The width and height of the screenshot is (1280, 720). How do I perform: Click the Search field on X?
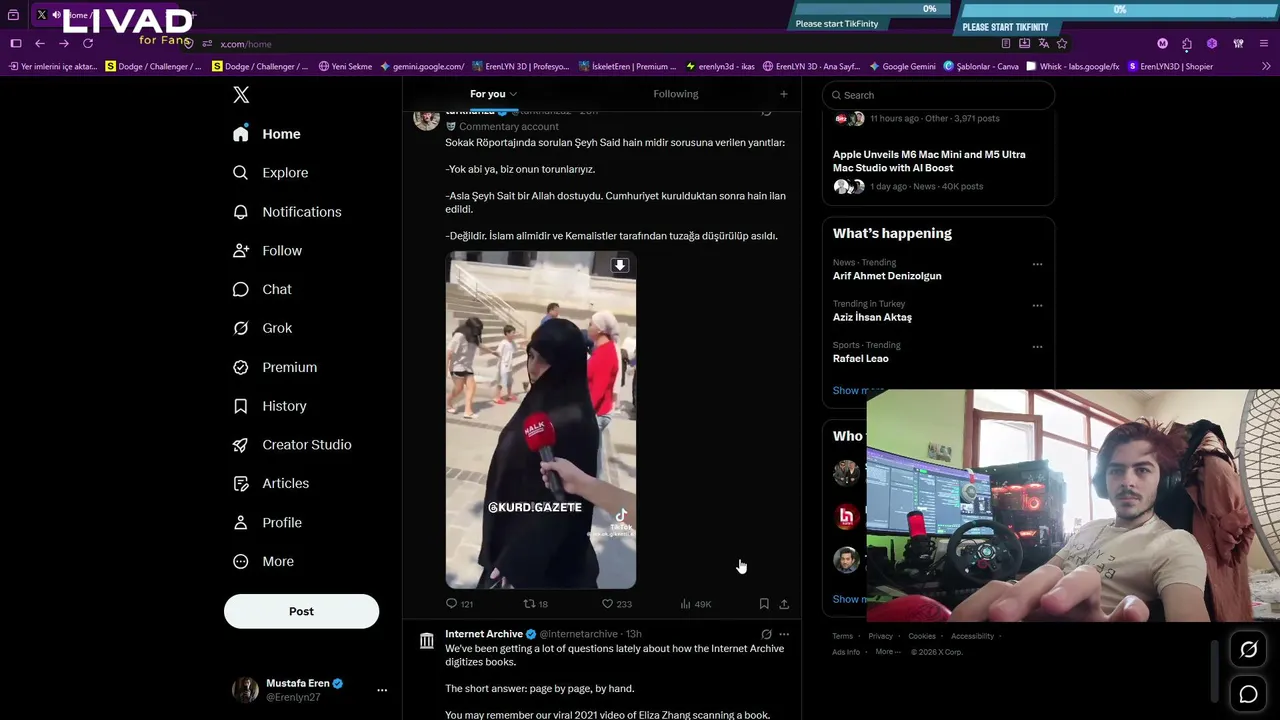click(938, 95)
